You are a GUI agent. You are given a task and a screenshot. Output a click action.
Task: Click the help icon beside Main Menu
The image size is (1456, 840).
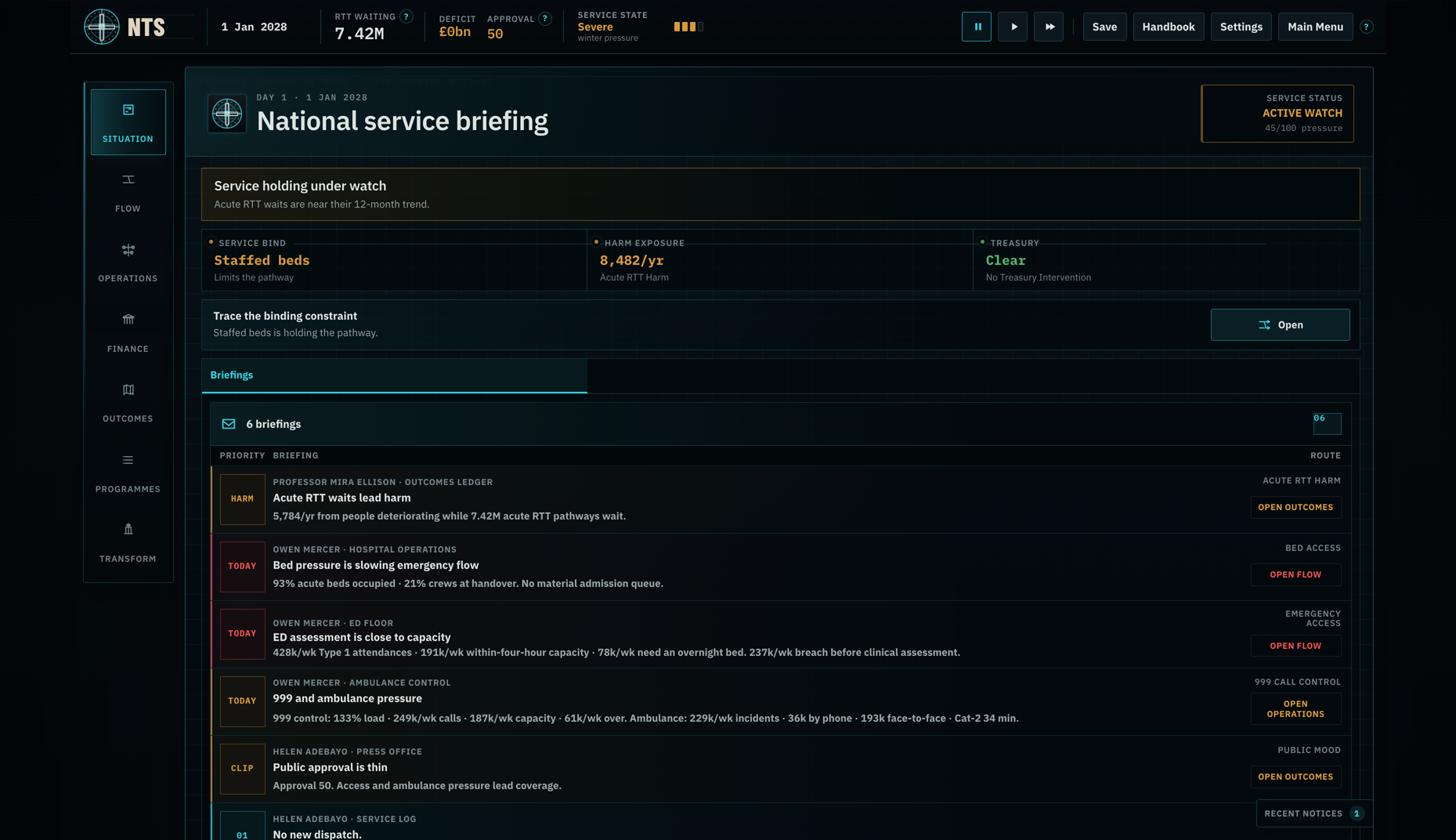coord(1366,27)
